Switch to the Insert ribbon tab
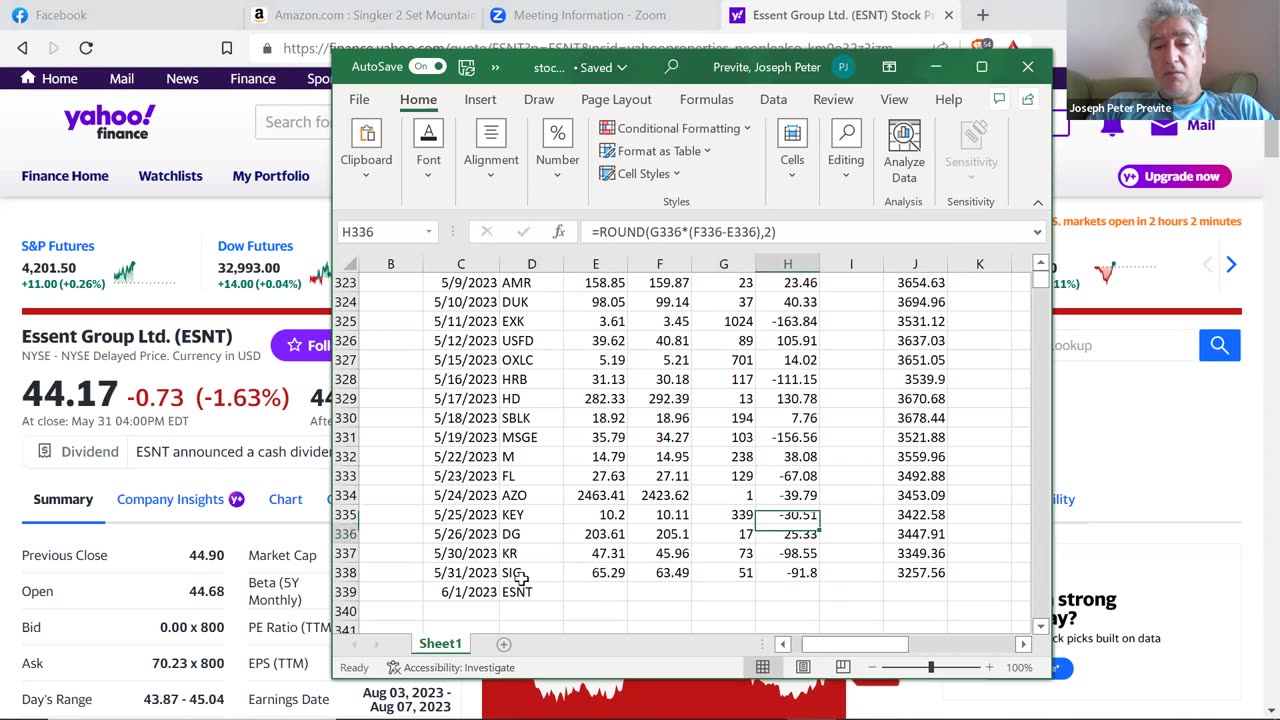The image size is (1280, 720). point(480,99)
